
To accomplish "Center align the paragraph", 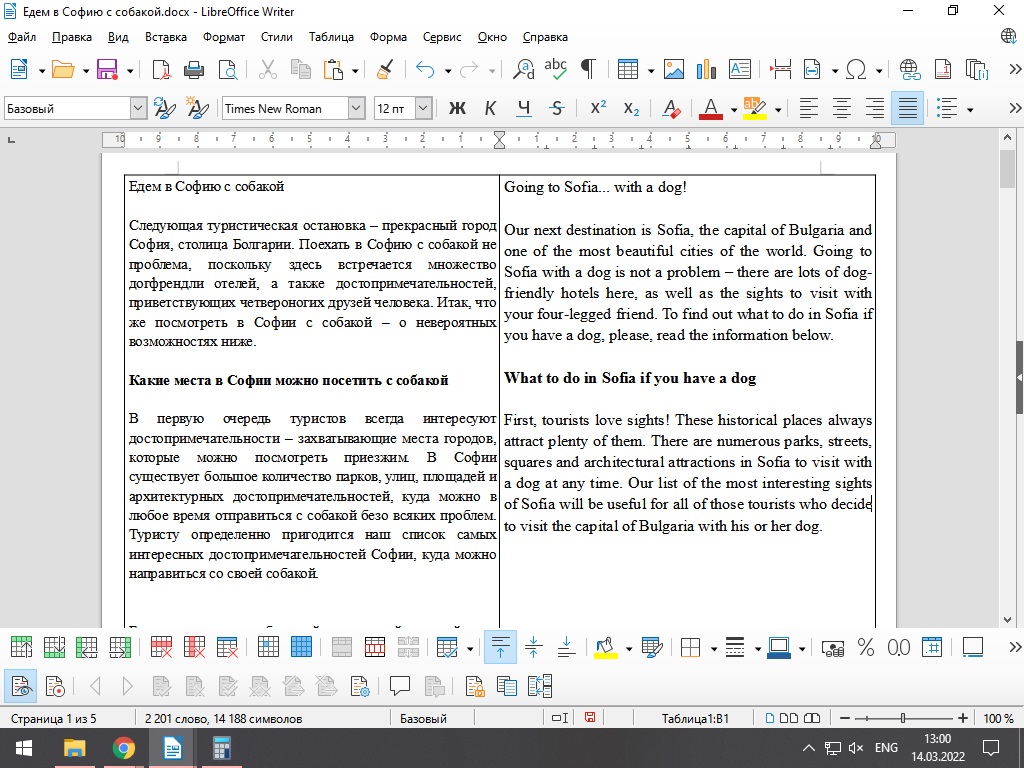I will click(842, 108).
